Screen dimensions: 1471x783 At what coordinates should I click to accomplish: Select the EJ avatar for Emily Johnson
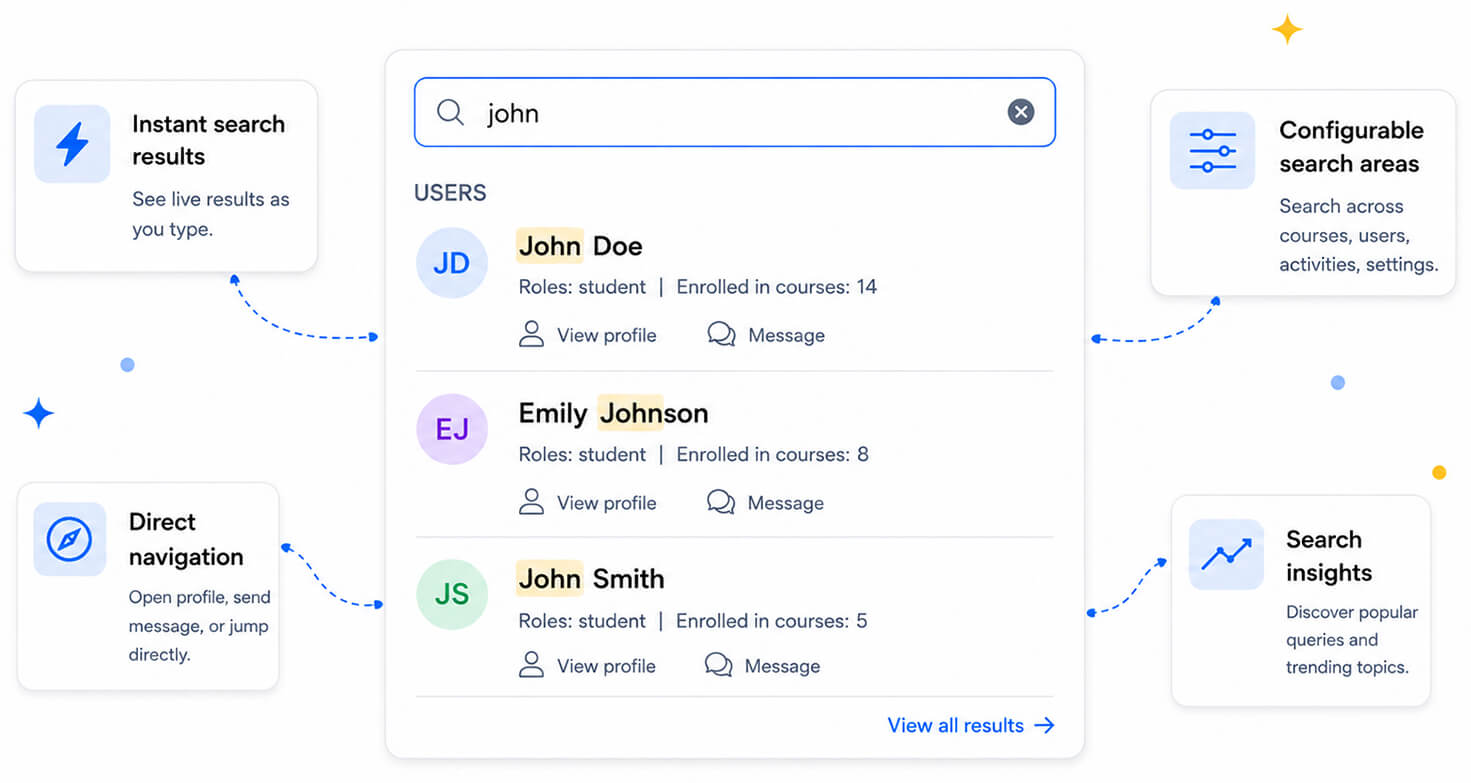point(452,429)
